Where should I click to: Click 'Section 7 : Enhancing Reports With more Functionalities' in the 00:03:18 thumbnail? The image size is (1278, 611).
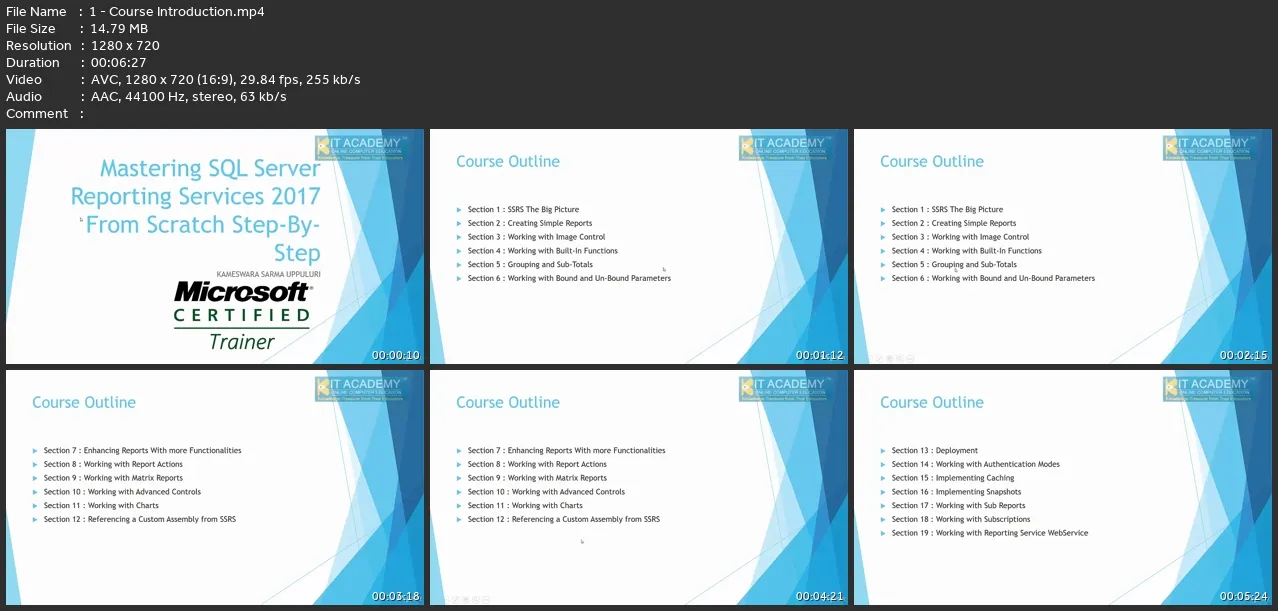tap(142, 451)
